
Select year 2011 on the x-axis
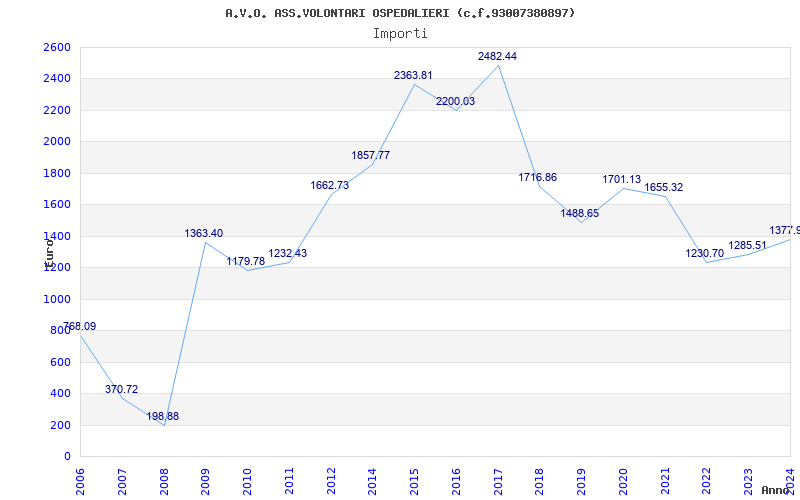pos(289,482)
